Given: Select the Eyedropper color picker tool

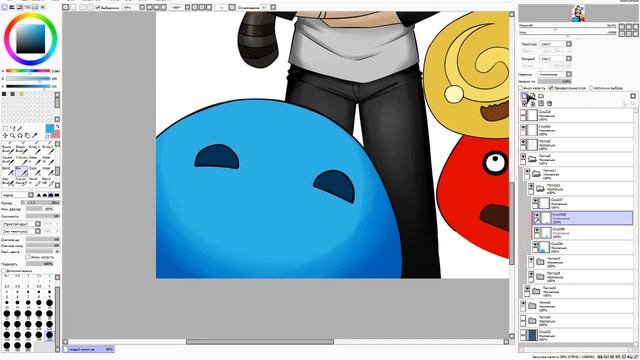Looking at the screenshot, I should coord(35,136).
